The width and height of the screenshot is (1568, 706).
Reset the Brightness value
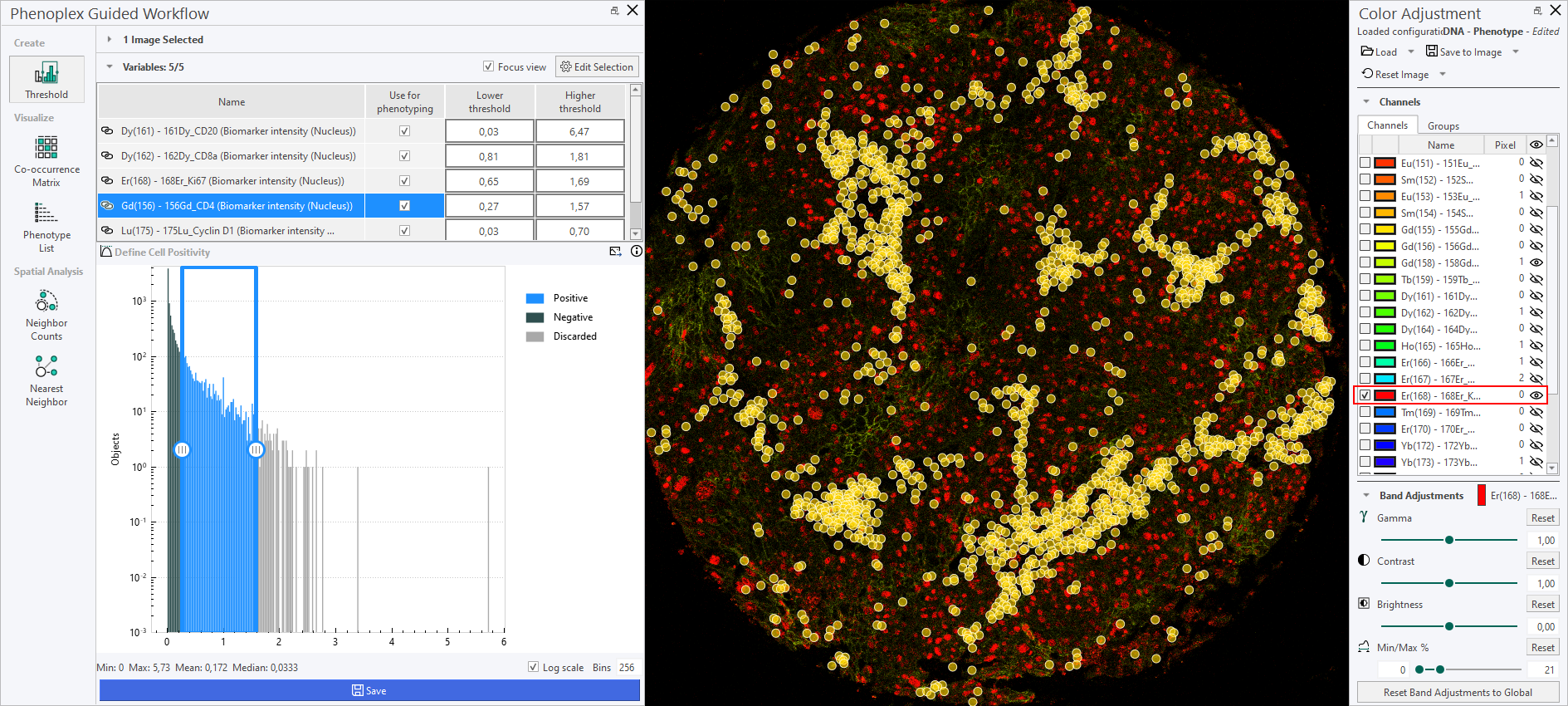(1542, 604)
